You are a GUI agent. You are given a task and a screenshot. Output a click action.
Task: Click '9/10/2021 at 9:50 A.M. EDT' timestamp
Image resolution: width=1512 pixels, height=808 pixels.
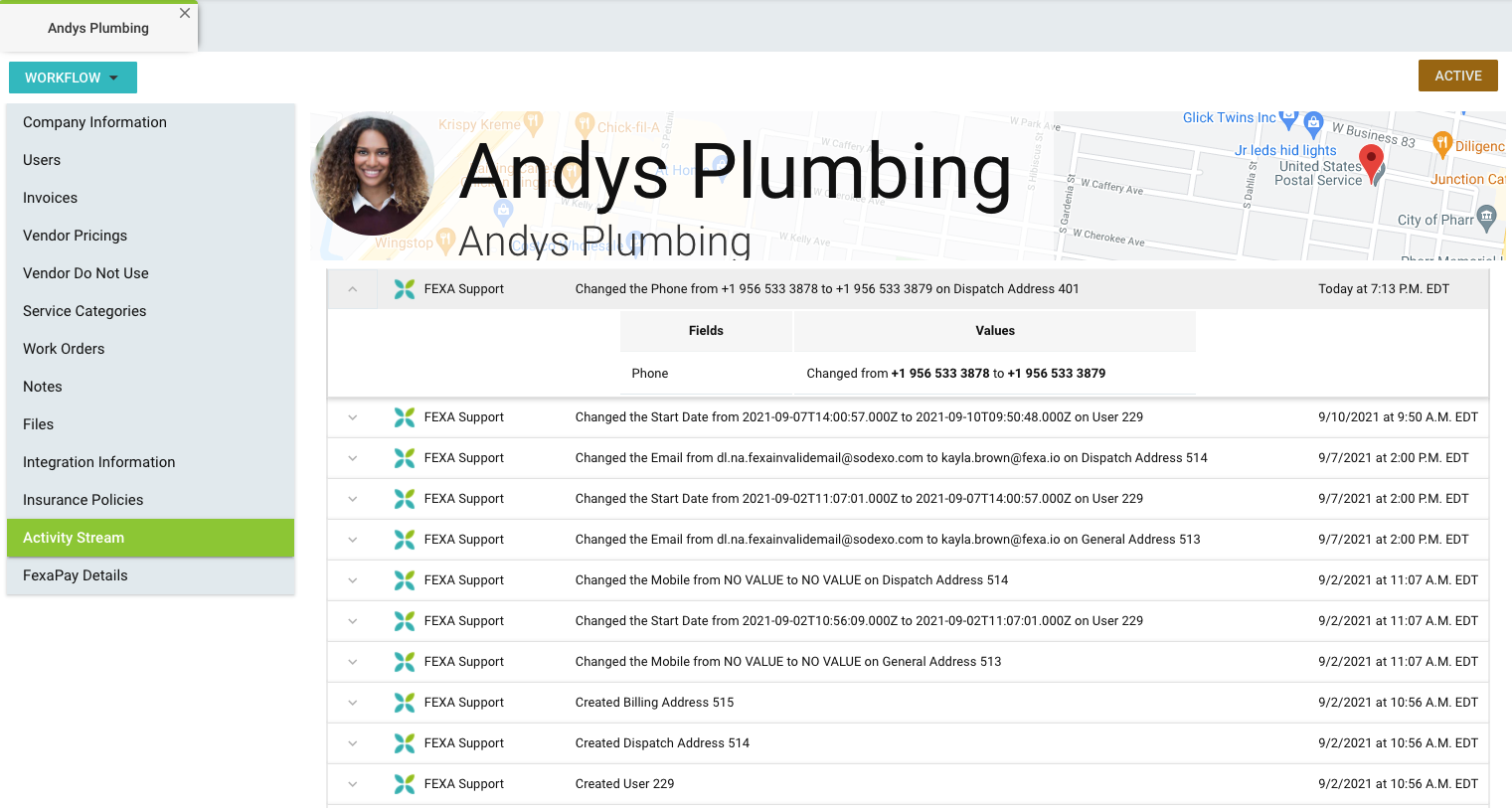pos(1398,417)
